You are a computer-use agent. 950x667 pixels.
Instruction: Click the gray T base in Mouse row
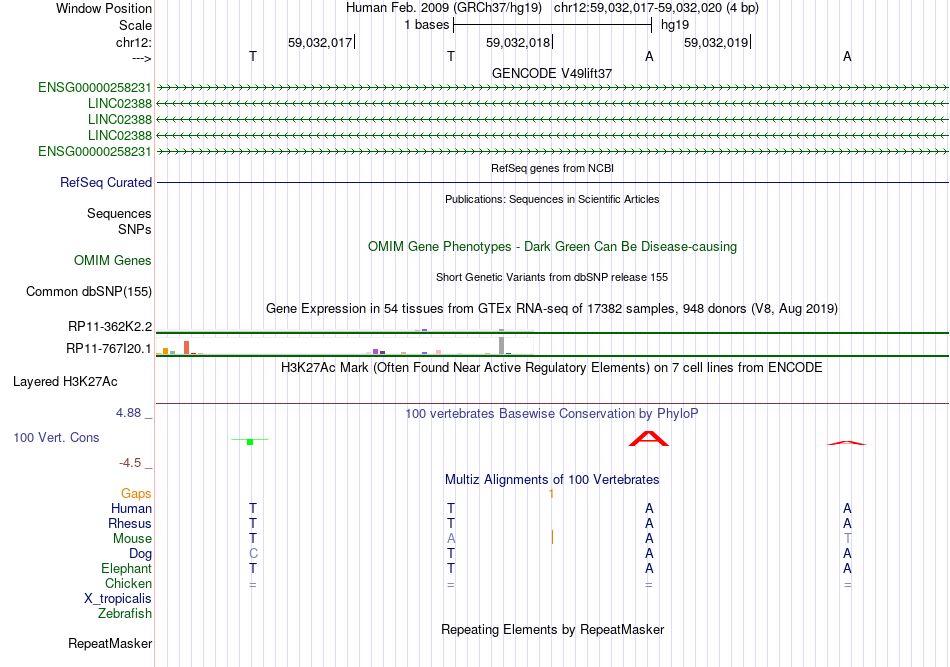(847, 539)
